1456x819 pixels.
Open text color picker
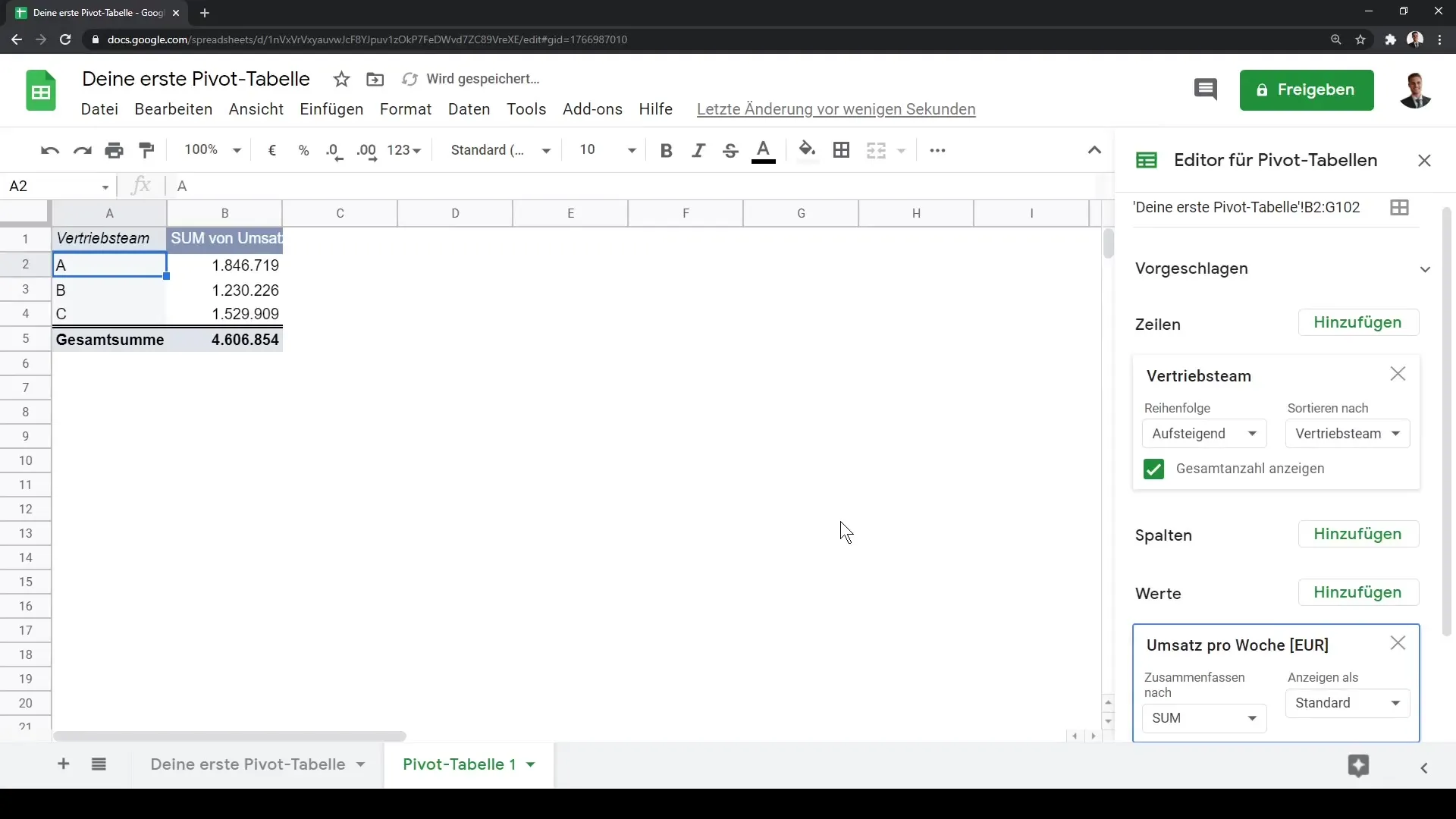[x=764, y=150]
